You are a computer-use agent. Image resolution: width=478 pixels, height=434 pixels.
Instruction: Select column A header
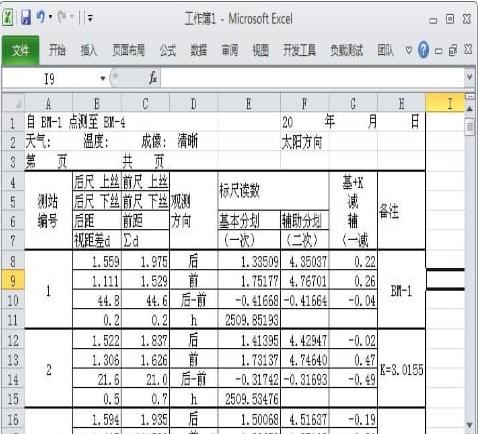pyautogui.click(x=48, y=103)
